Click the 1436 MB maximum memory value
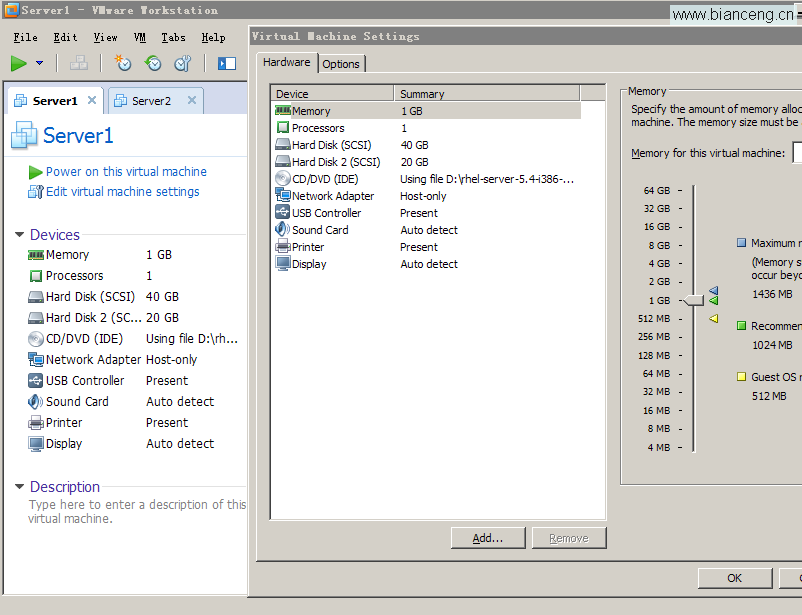The height and width of the screenshot is (615, 802). tap(772, 294)
